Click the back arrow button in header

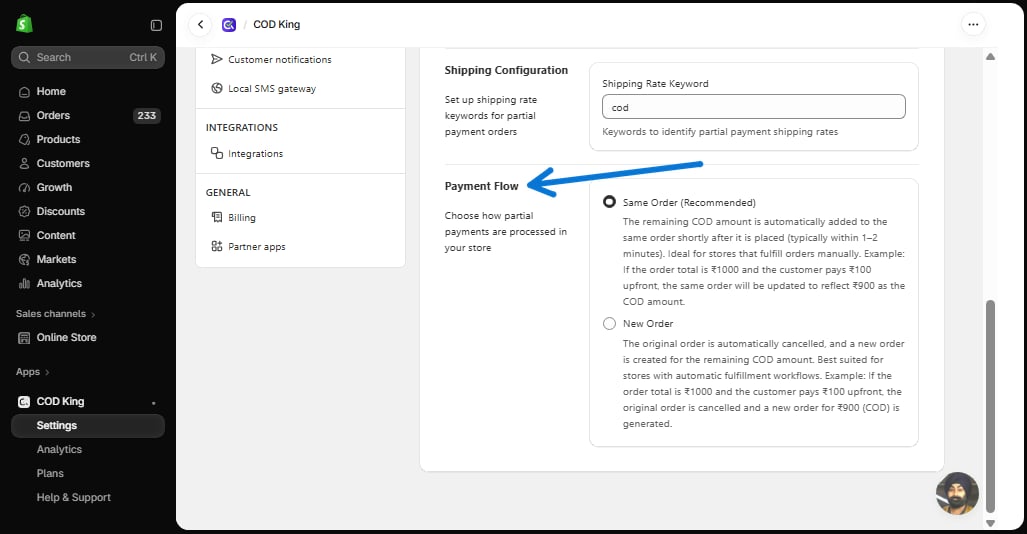pyautogui.click(x=200, y=25)
